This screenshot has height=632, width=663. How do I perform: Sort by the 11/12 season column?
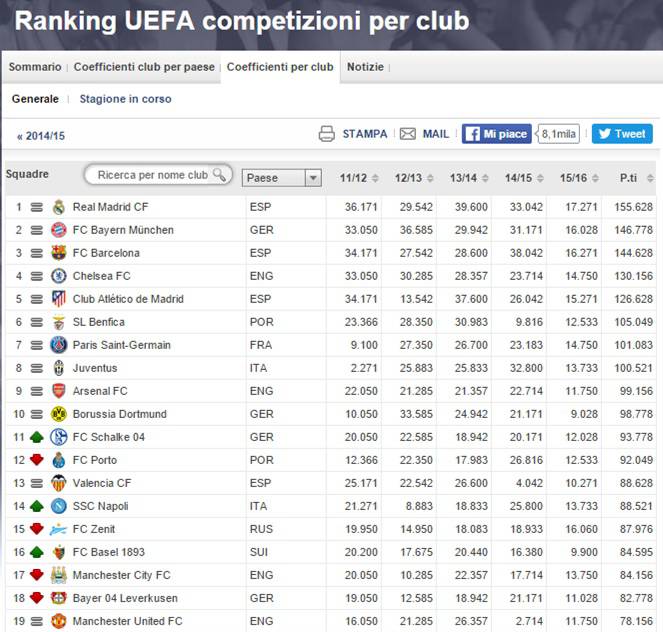359,178
